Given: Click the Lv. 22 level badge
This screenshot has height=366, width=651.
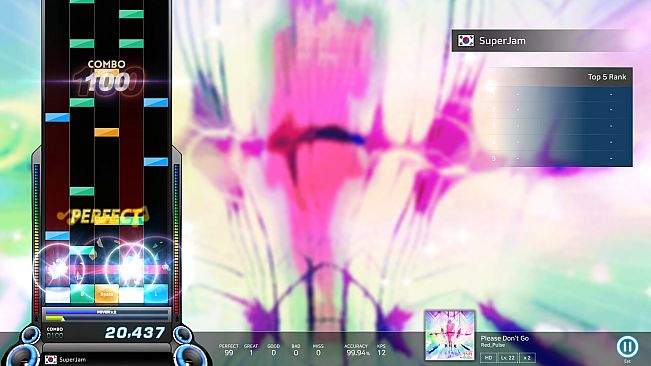Looking at the screenshot, I should (x=508, y=358).
